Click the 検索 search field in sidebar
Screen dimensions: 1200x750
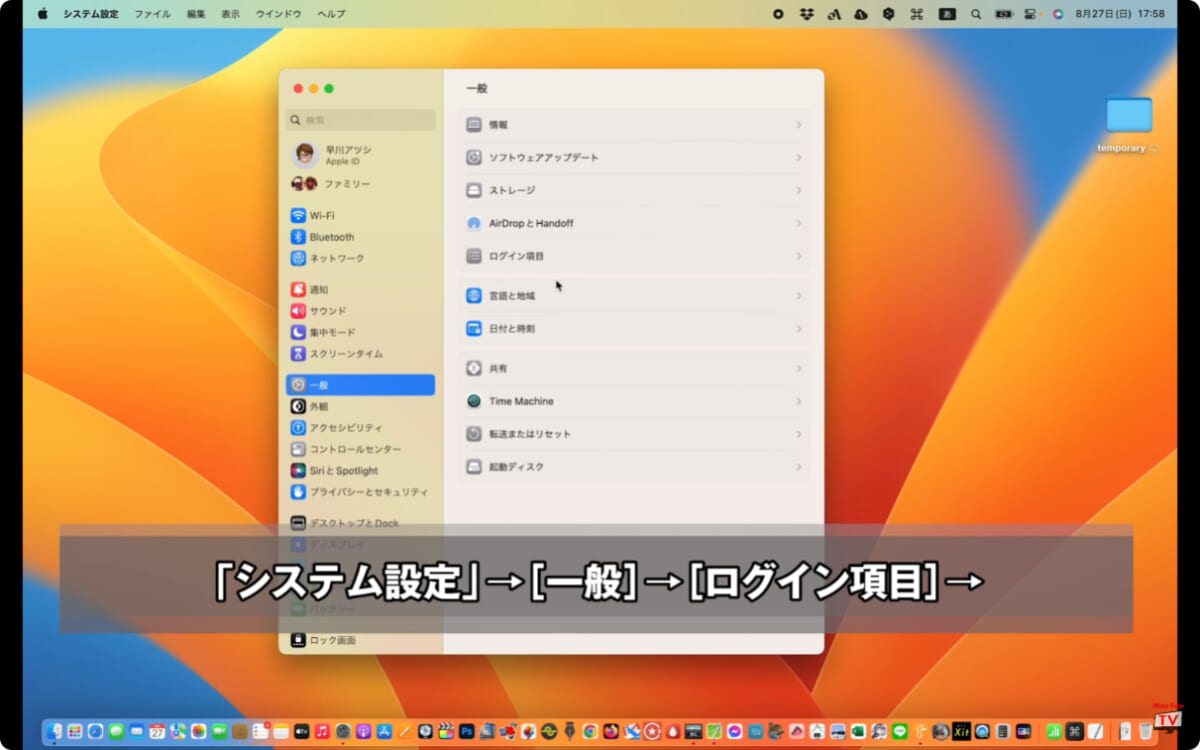tap(360, 120)
